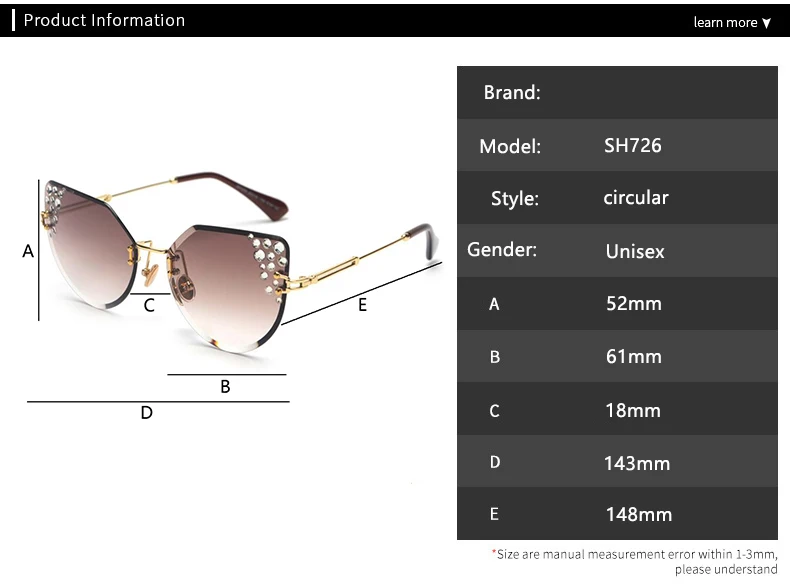Viewport: 790px width, 586px height.
Task: Click the sunglasses product image
Action: click(239, 262)
